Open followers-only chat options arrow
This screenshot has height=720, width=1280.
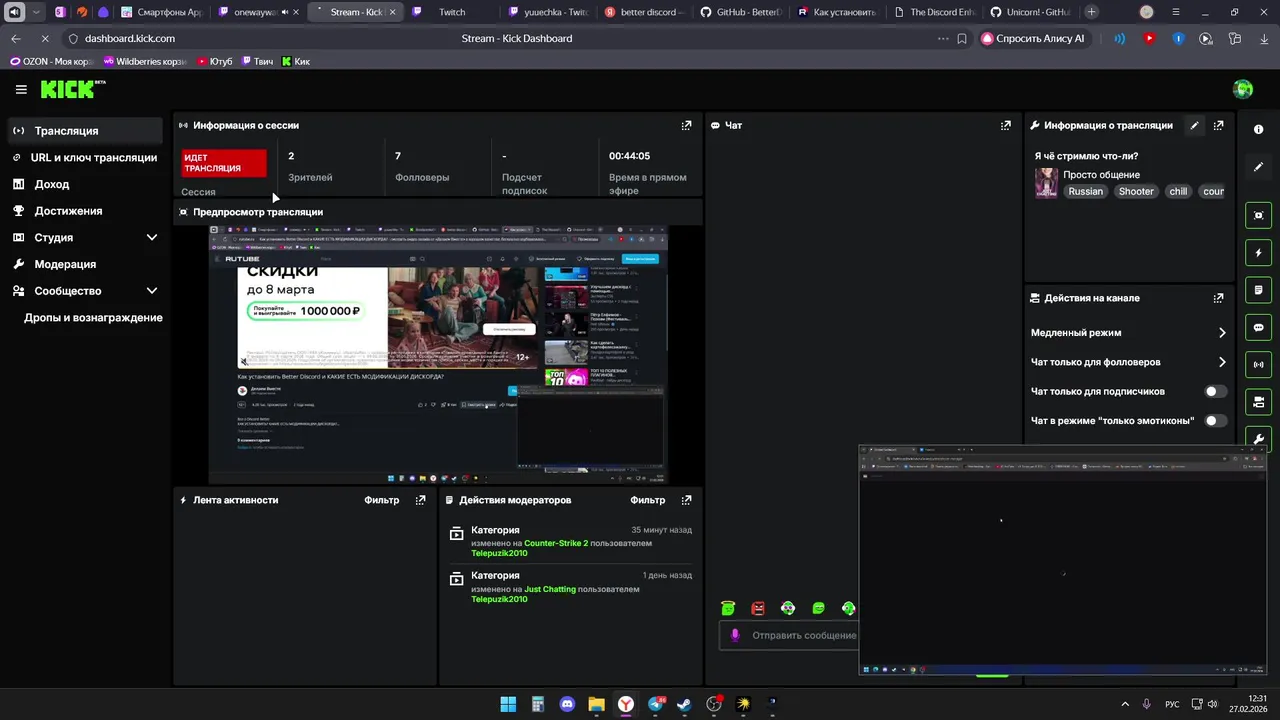1221,362
